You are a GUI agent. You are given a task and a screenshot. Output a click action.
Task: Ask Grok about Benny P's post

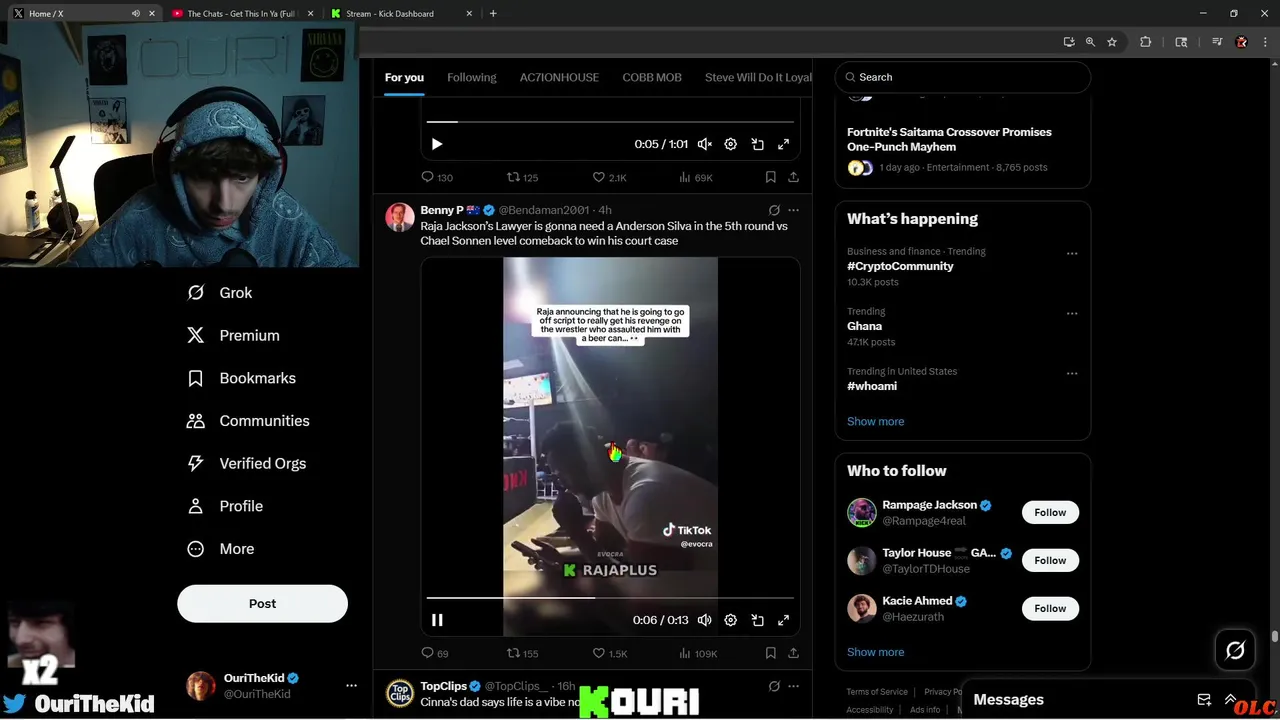774,210
